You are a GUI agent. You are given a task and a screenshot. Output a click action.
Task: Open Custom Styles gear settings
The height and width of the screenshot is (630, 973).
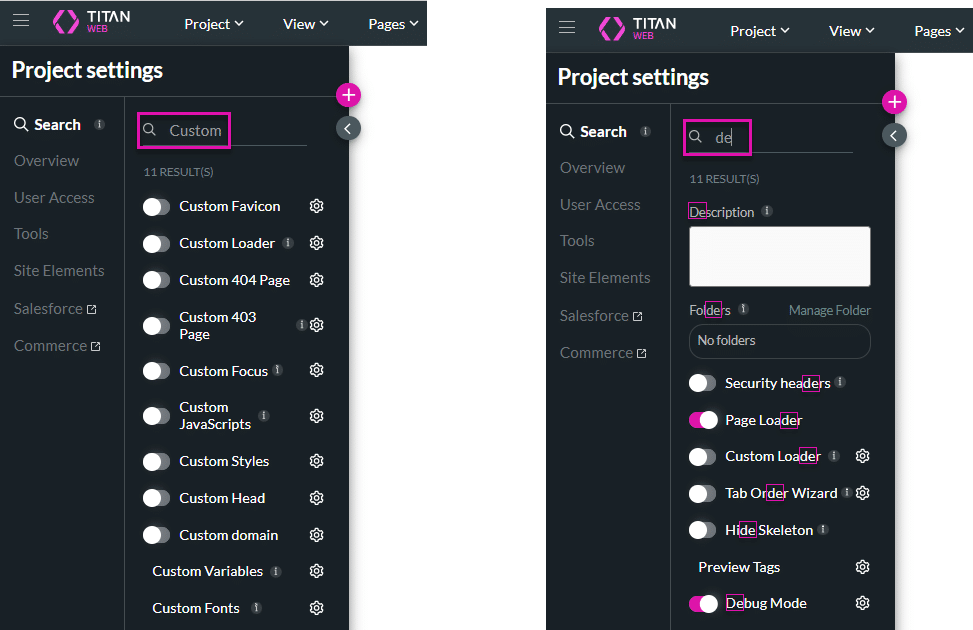pyautogui.click(x=317, y=461)
